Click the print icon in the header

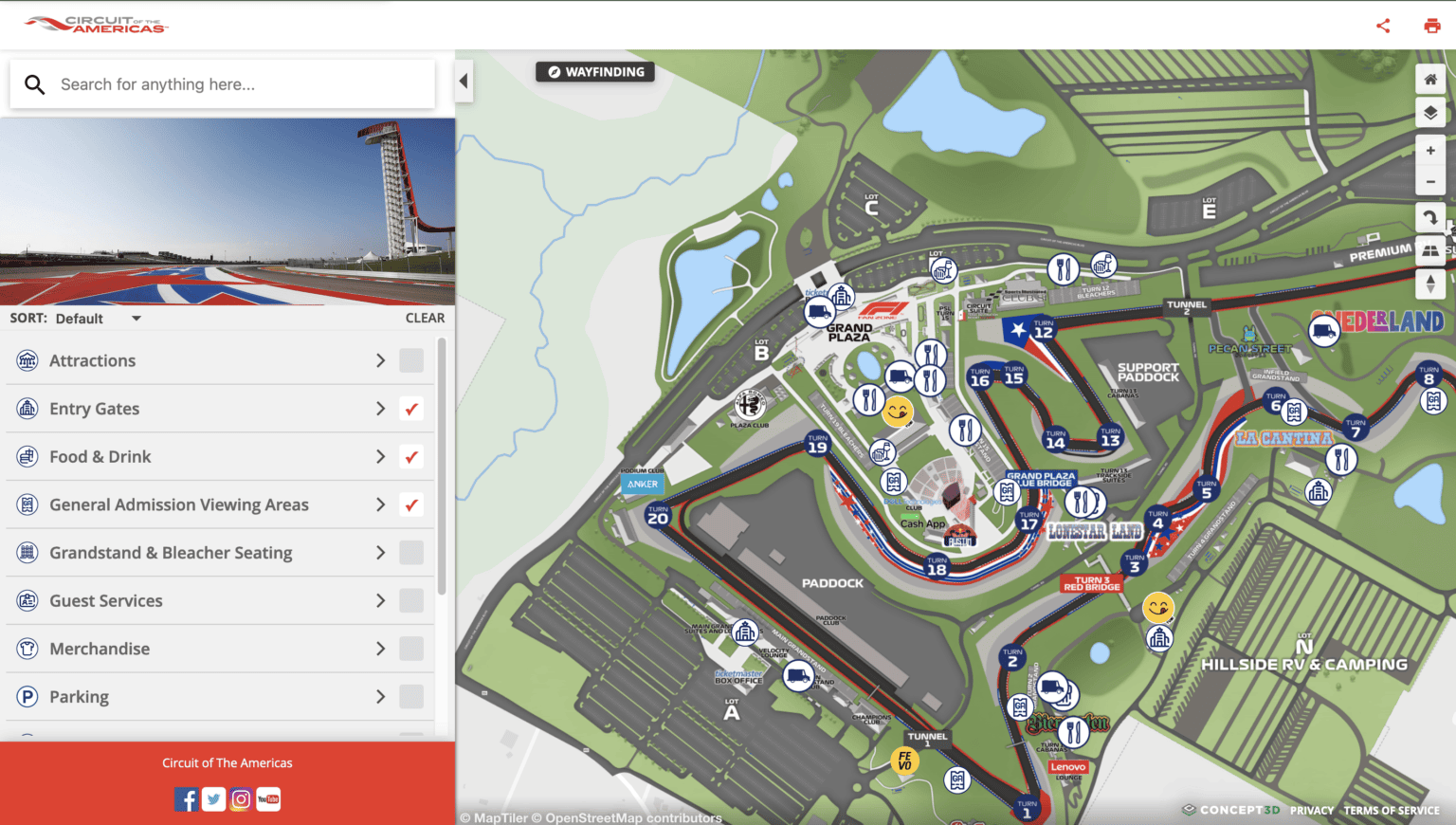[1431, 26]
